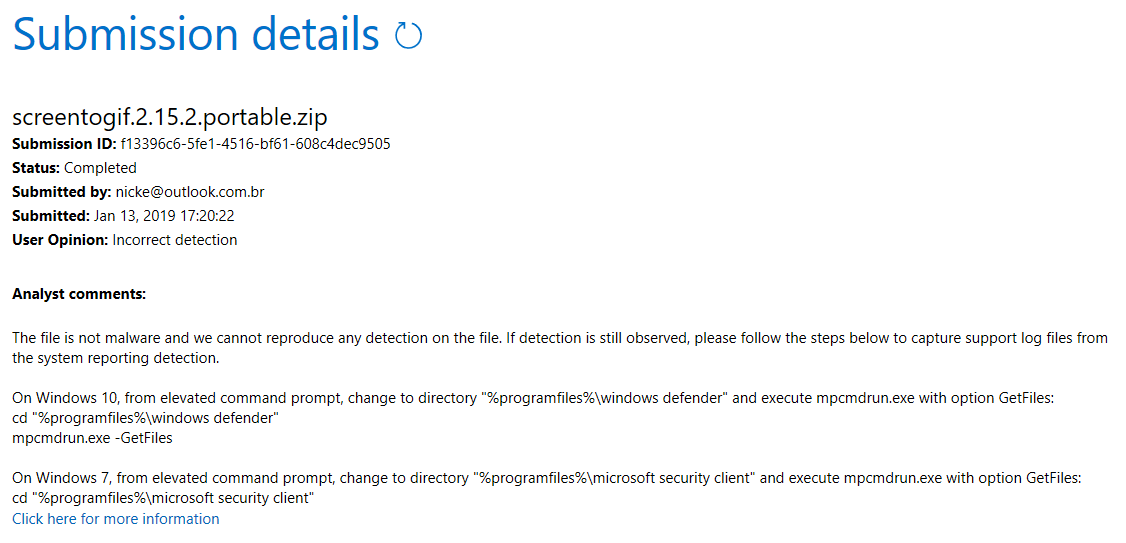Click the 'On Windows 10' instruction line
The width and height of the screenshot is (1126, 543).
(533, 400)
